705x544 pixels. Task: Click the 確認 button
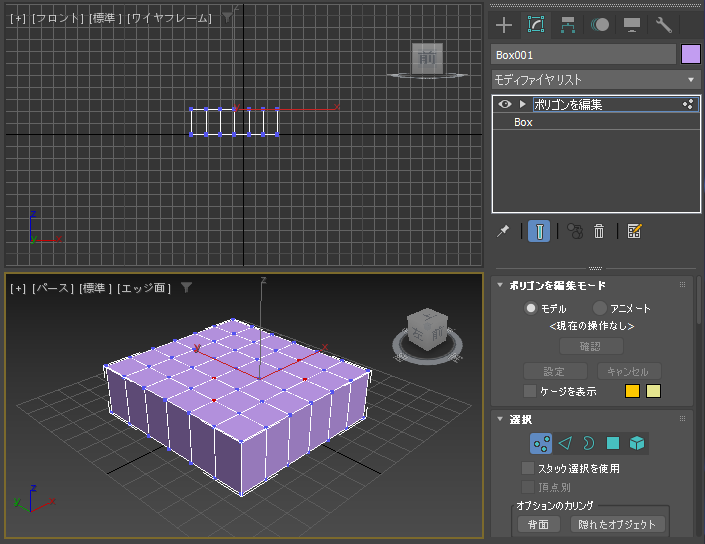(591, 346)
